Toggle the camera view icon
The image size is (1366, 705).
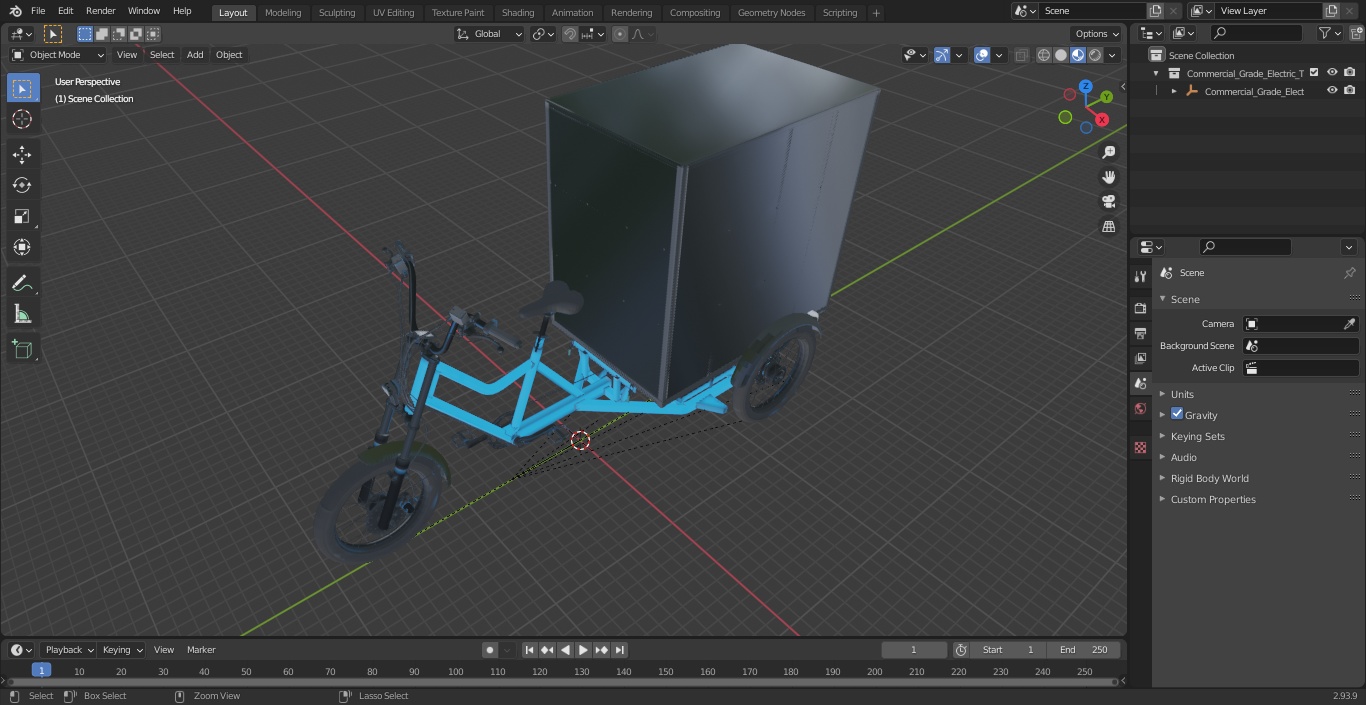(x=1108, y=201)
